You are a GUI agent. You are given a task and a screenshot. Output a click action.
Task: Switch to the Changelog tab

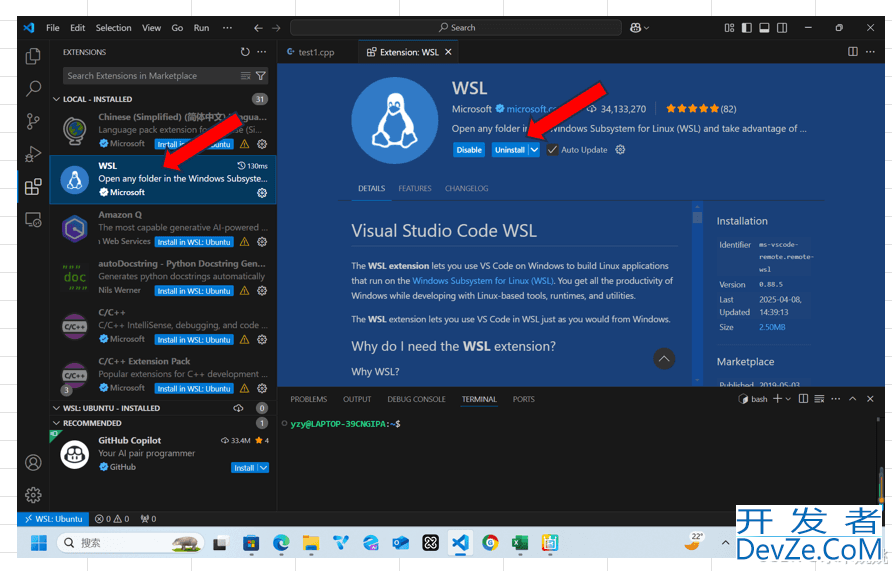466,188
